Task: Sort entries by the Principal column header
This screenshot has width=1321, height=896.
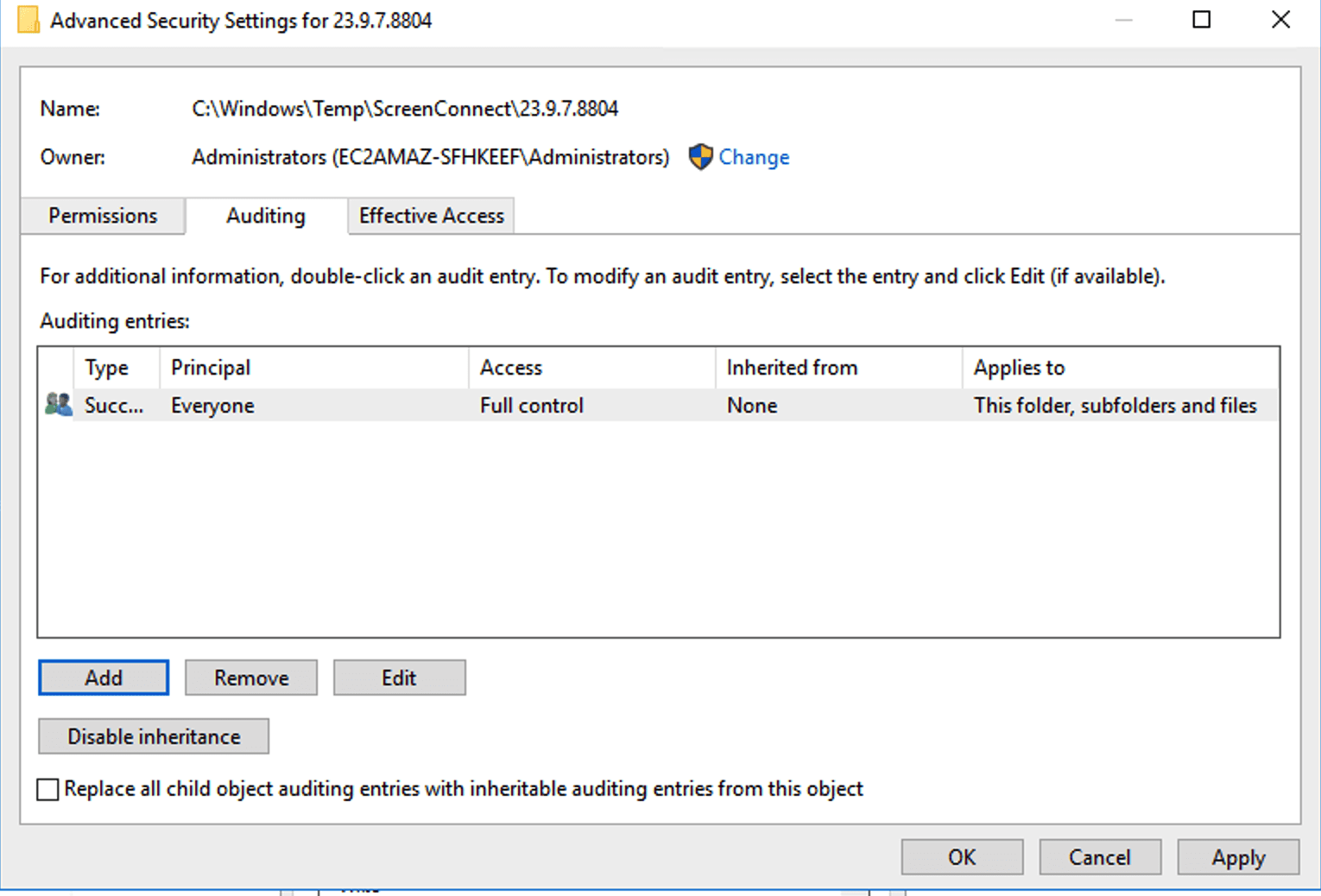Action: coord(211,368)
